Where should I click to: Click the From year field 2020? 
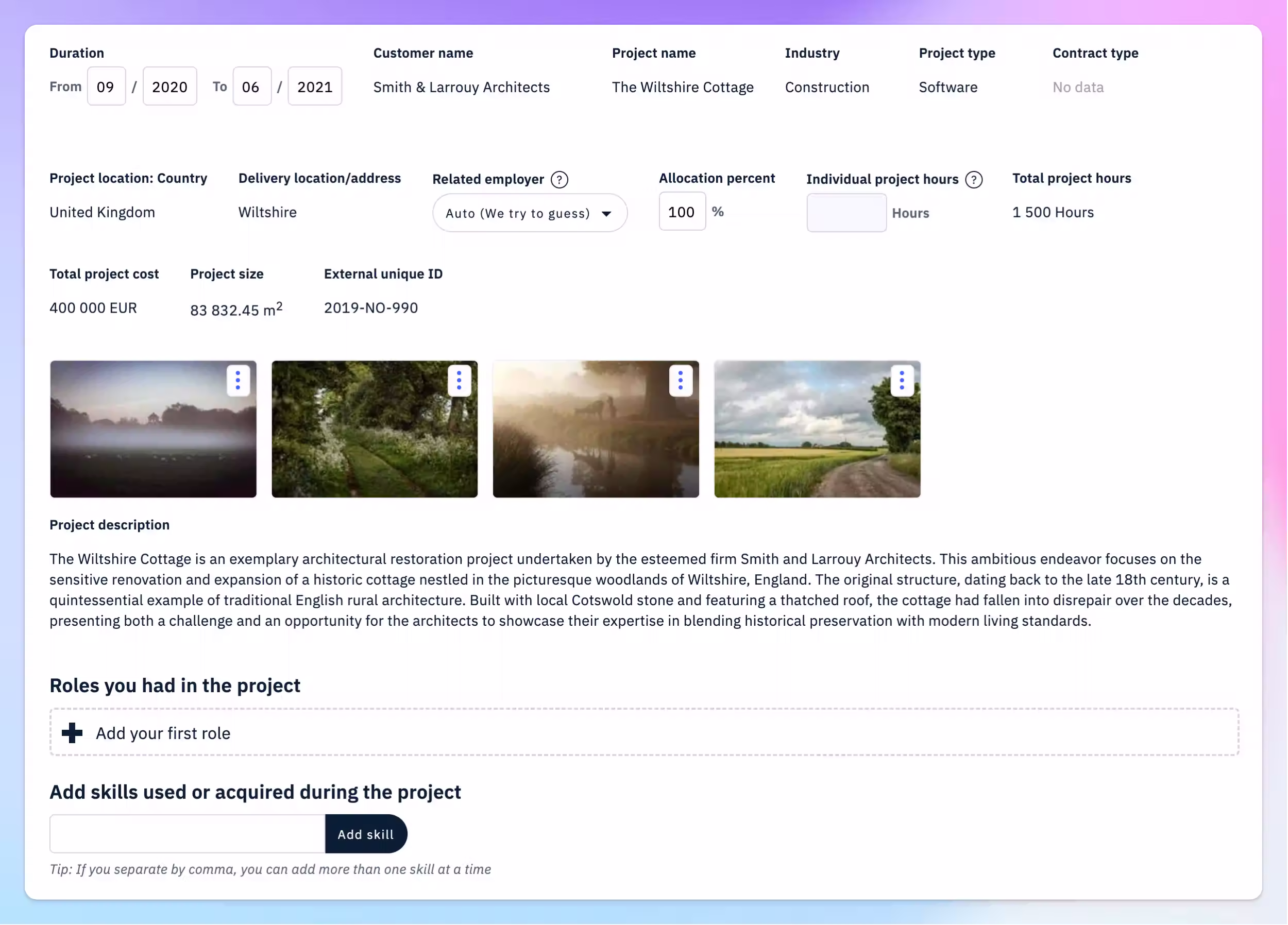click(169, 87)
